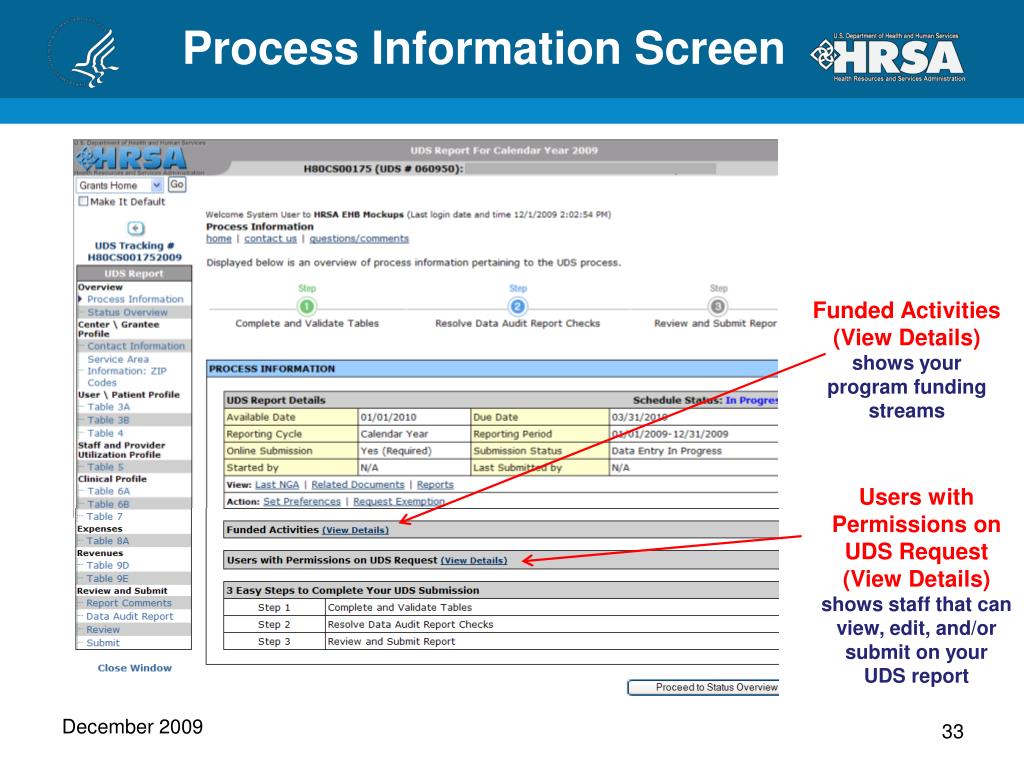Open the contact us link
The height and width of the screenshot is (768, 1024).
pos(270,239)
